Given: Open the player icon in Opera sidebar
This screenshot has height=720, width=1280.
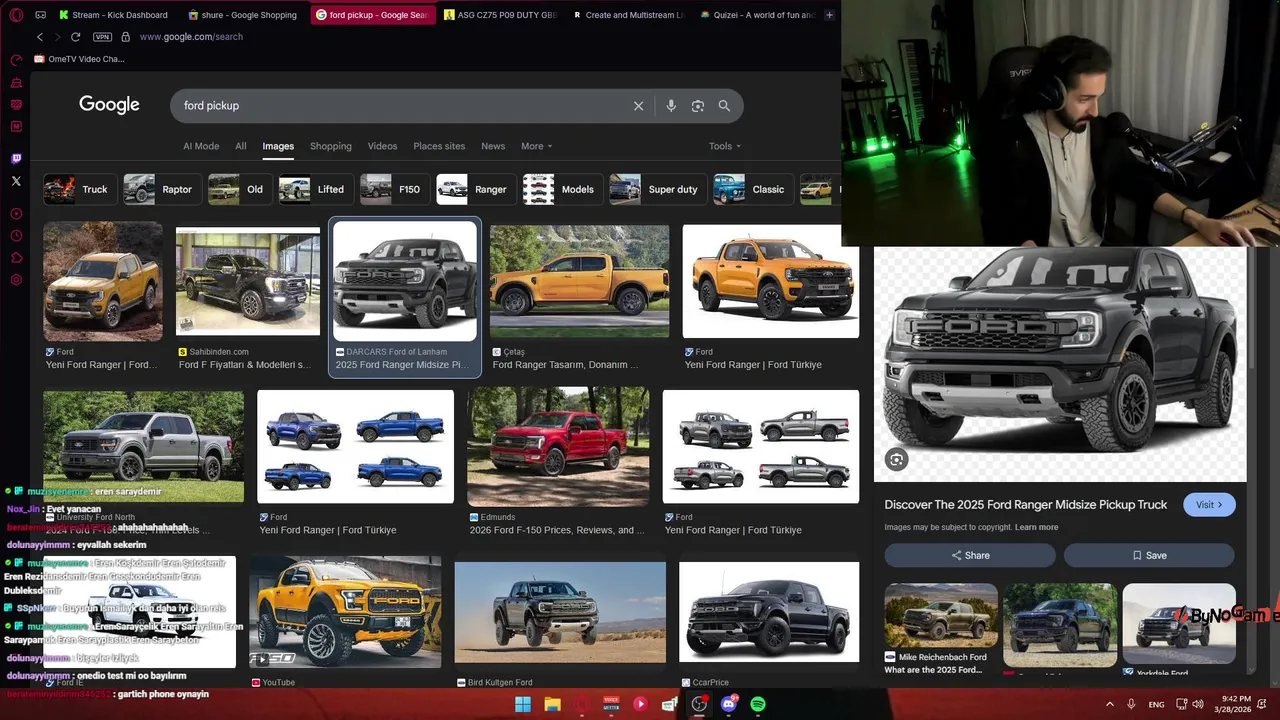Looking at the screenshot, I should click(x=16, y=214).
